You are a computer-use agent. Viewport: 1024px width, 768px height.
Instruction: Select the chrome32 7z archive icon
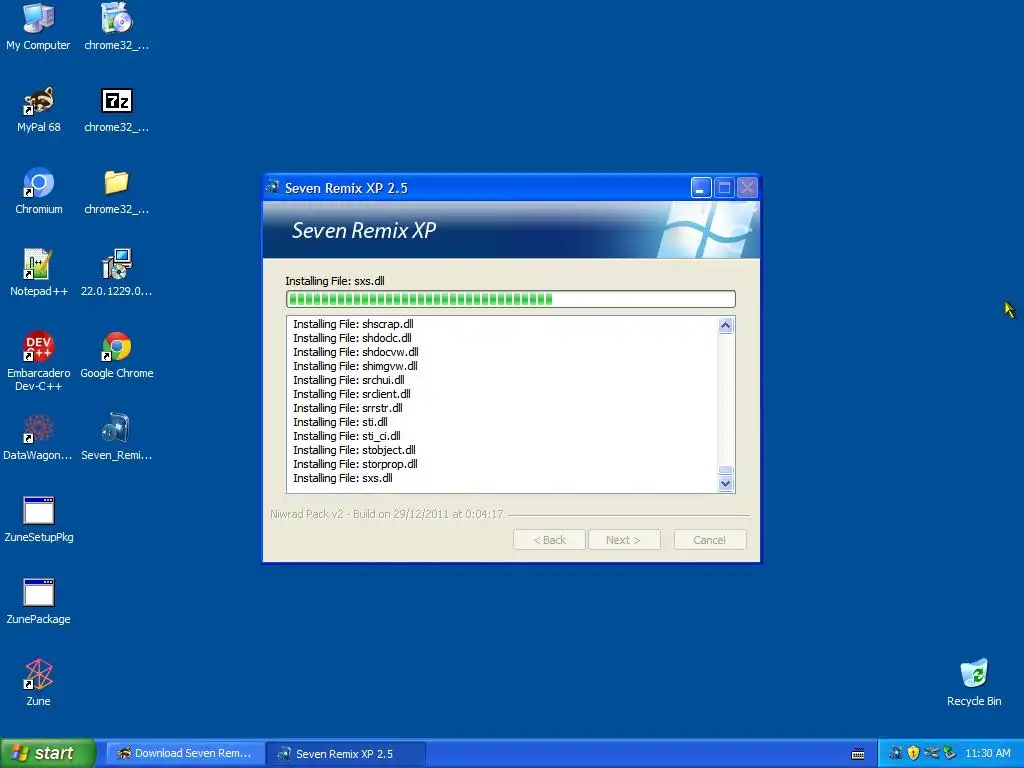coord(116,110)
